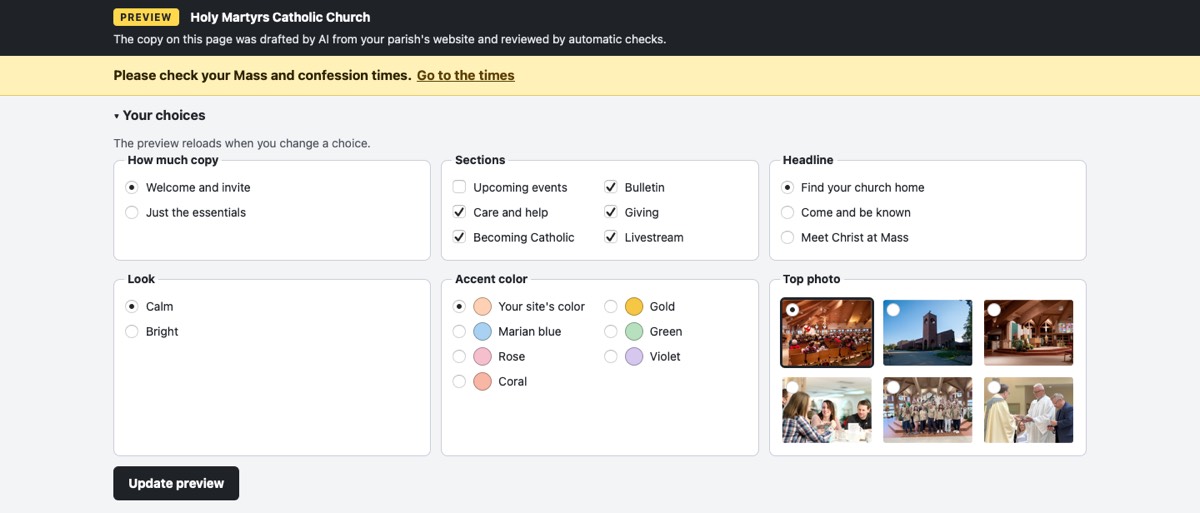Choose the Green accent color swatch
This screenshot has width=1200, height=513.
(634, 331)
